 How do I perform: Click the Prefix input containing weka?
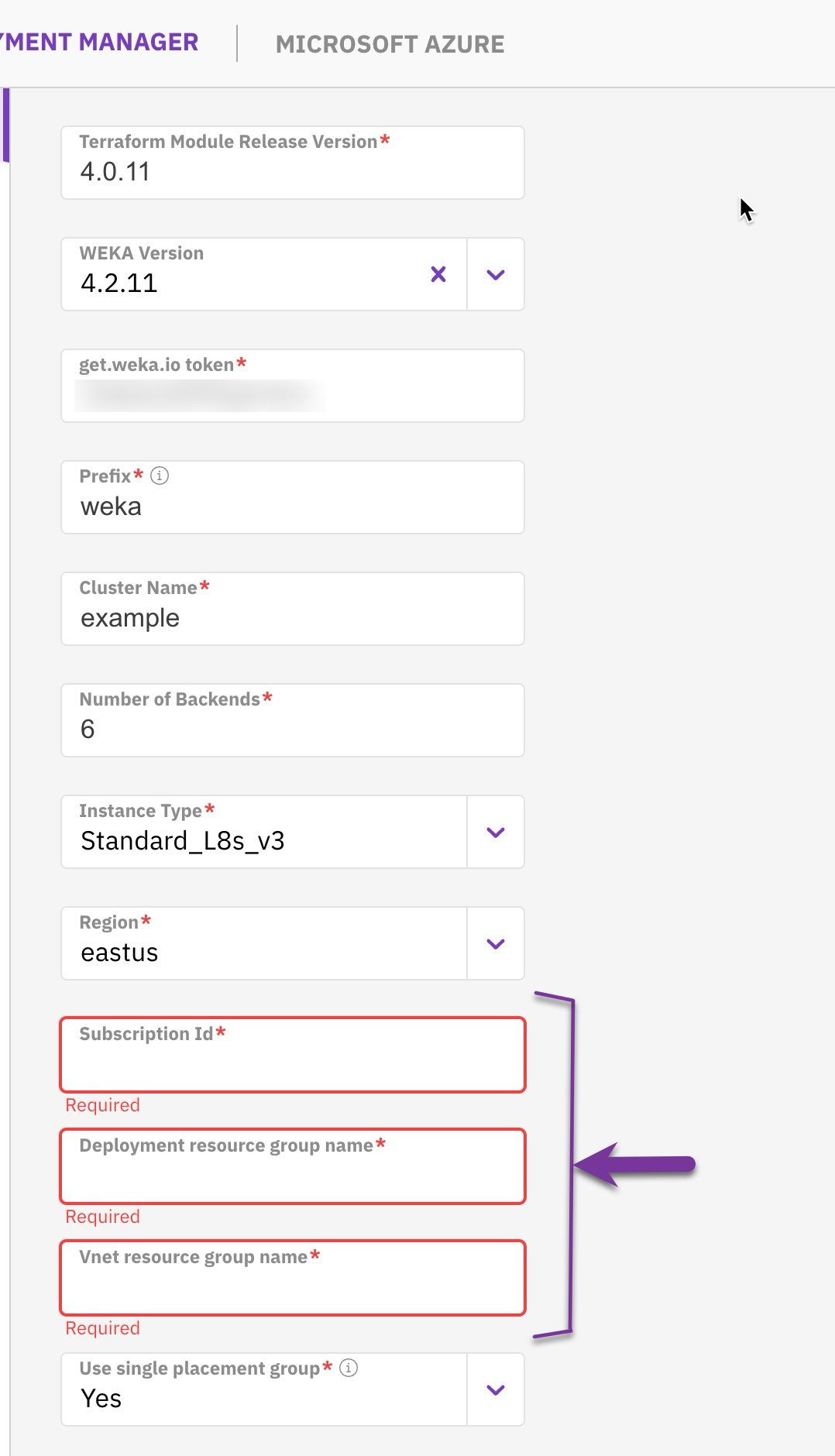(x=292, y=507)
